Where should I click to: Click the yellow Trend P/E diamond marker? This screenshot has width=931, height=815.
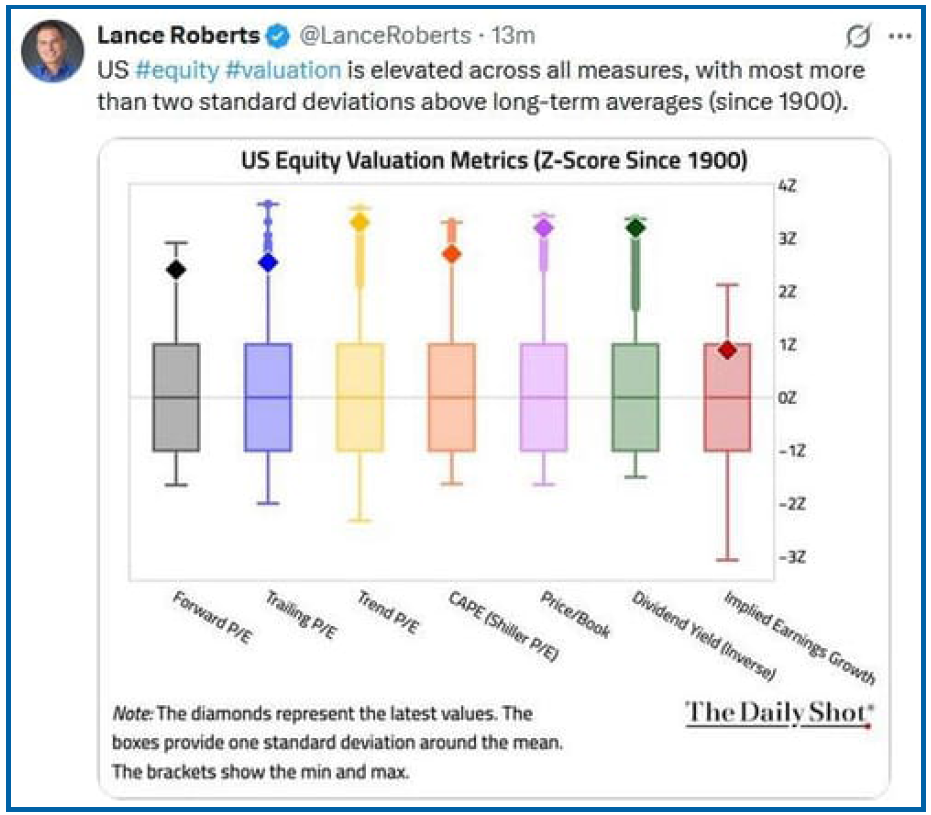[x=360, y=222]
